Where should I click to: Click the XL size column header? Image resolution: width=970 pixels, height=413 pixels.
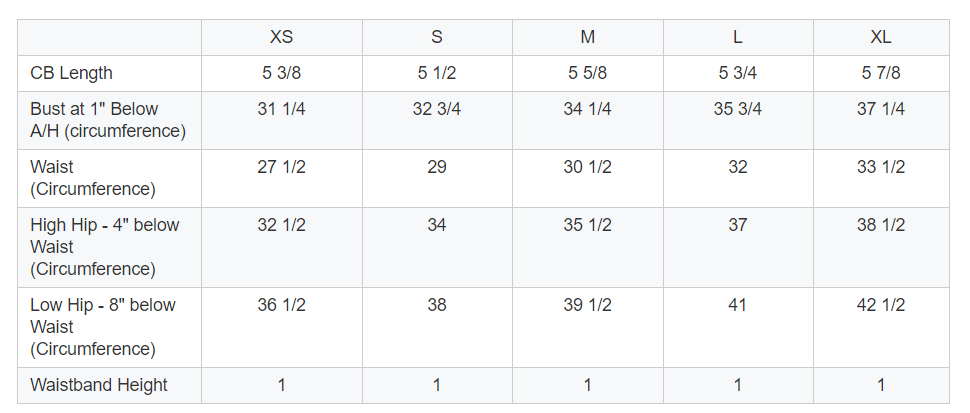point(880,37)
